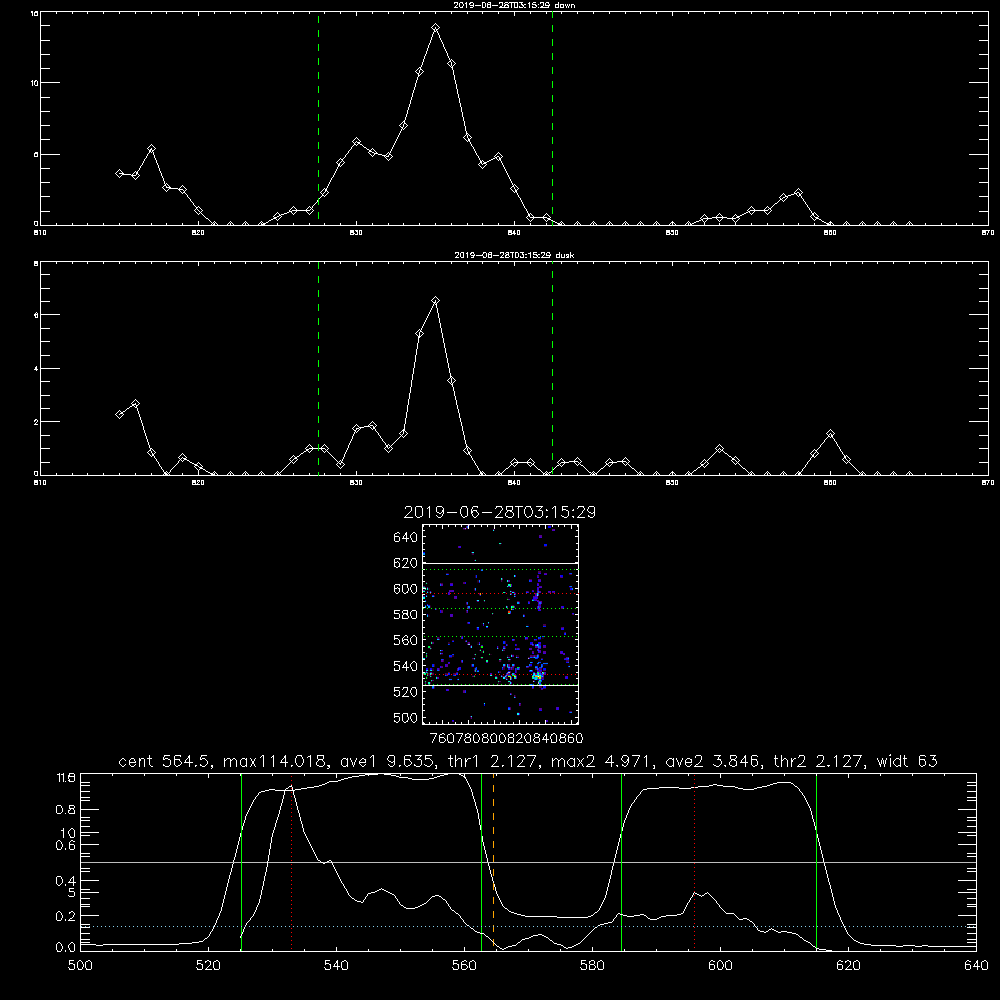Select the '10' y-axis label of dawn plot
The width and height of the screenshot is (1000, 1000).
point(34,84)
